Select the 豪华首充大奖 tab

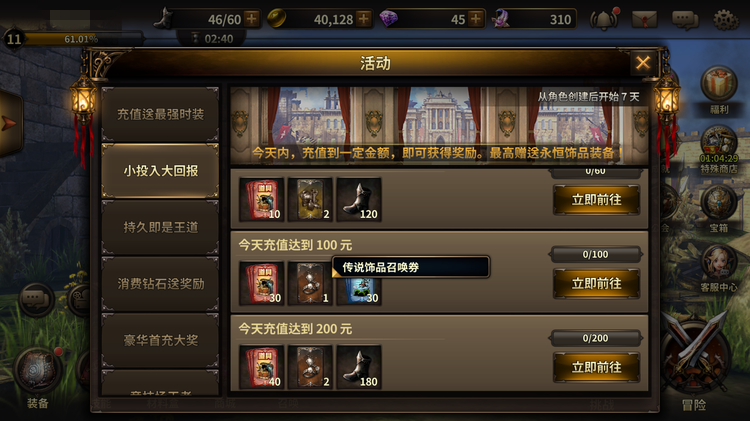pos(160,340)
